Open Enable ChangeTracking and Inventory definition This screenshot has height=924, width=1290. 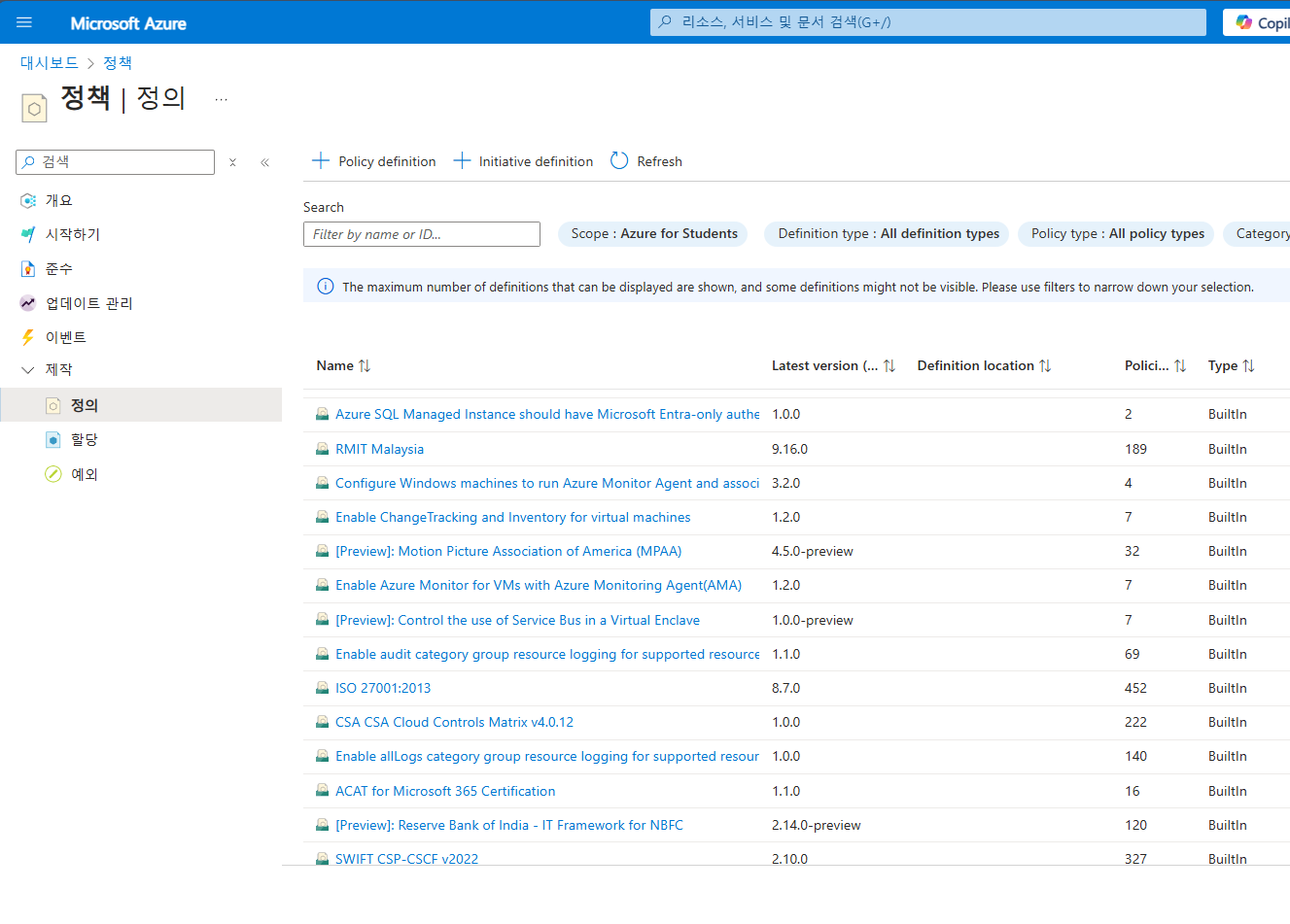[x=512, y=517]
